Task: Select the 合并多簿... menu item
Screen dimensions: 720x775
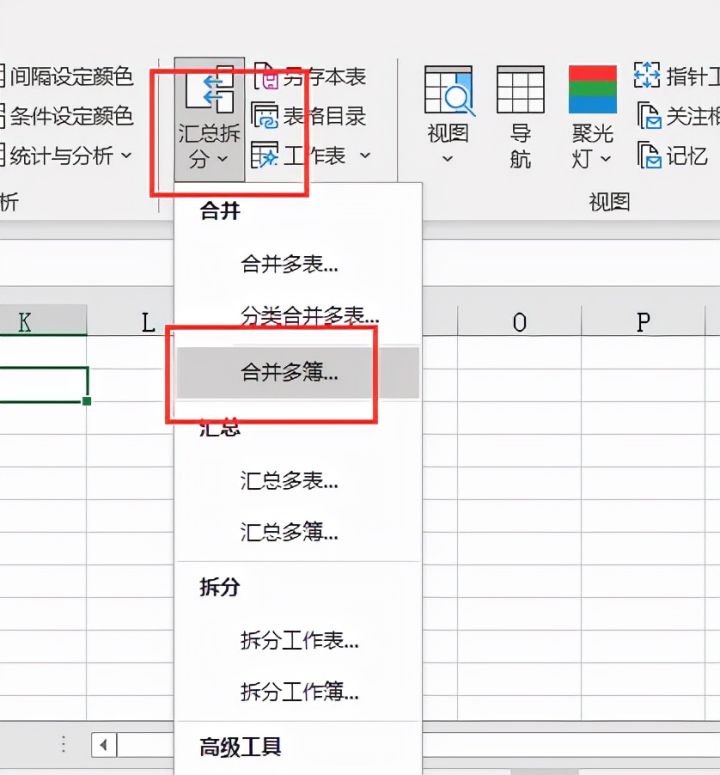Action: click(298, 372)
